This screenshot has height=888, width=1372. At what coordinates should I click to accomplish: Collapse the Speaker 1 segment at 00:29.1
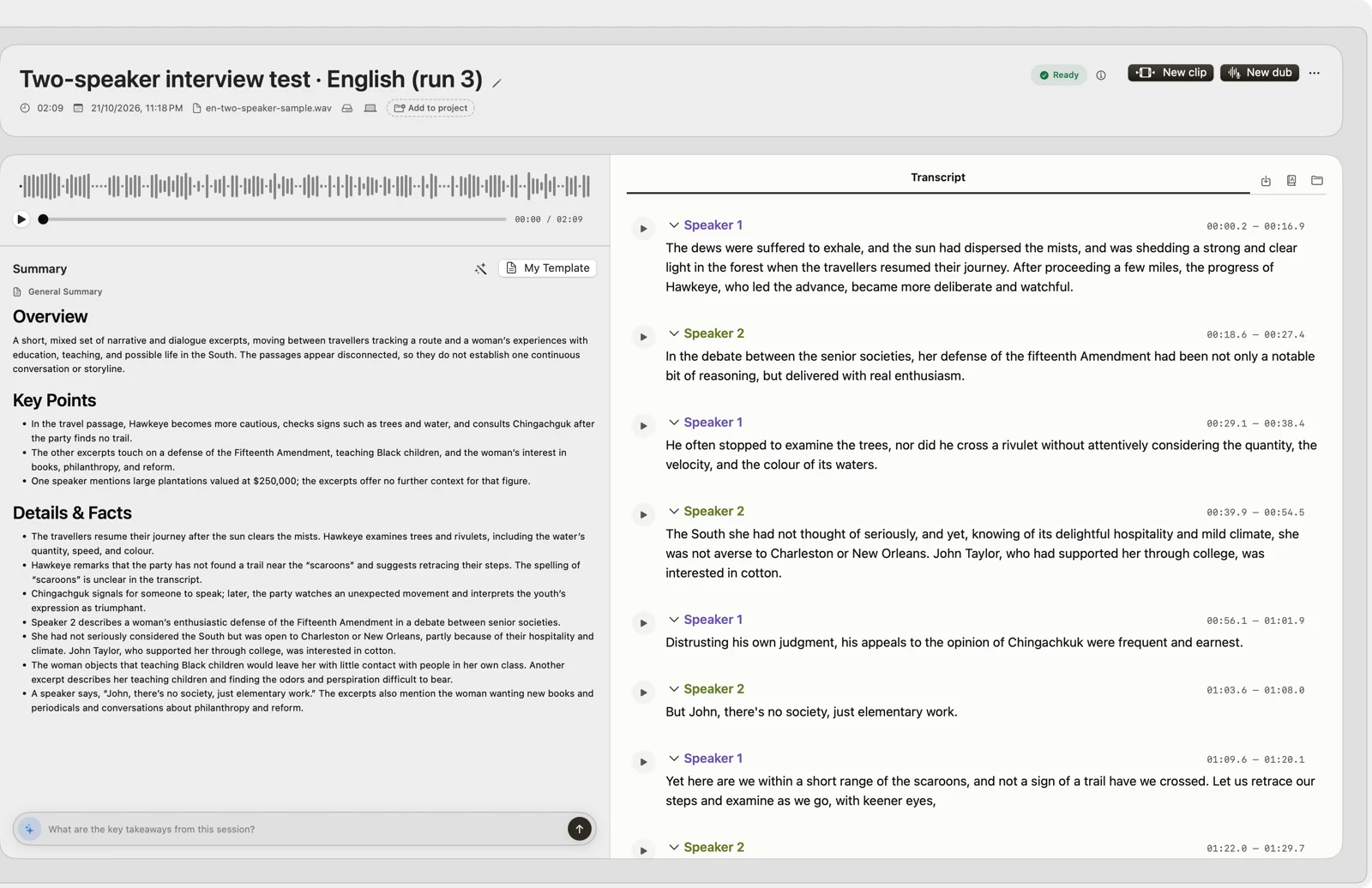[674, 423]
